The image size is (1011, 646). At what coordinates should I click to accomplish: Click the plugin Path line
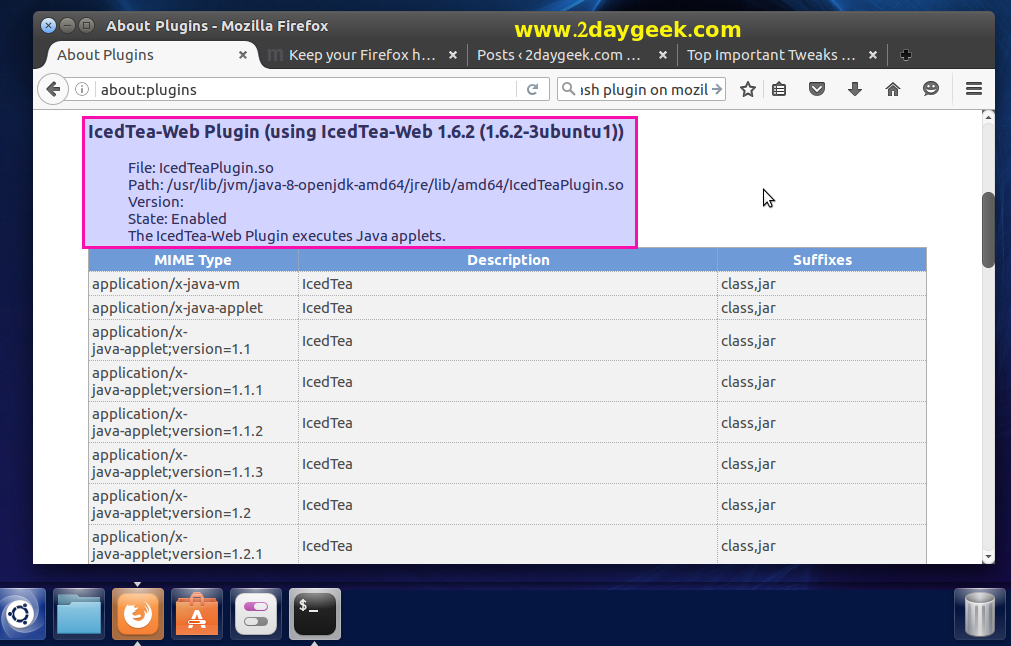[375, 185]
